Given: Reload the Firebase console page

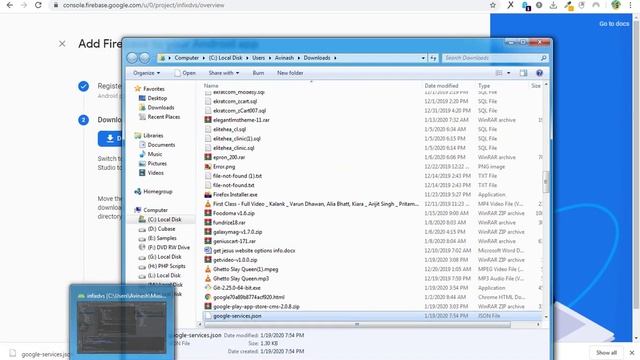Looking at the screenshot, I should pyautogui.click(x=38, y=5).
